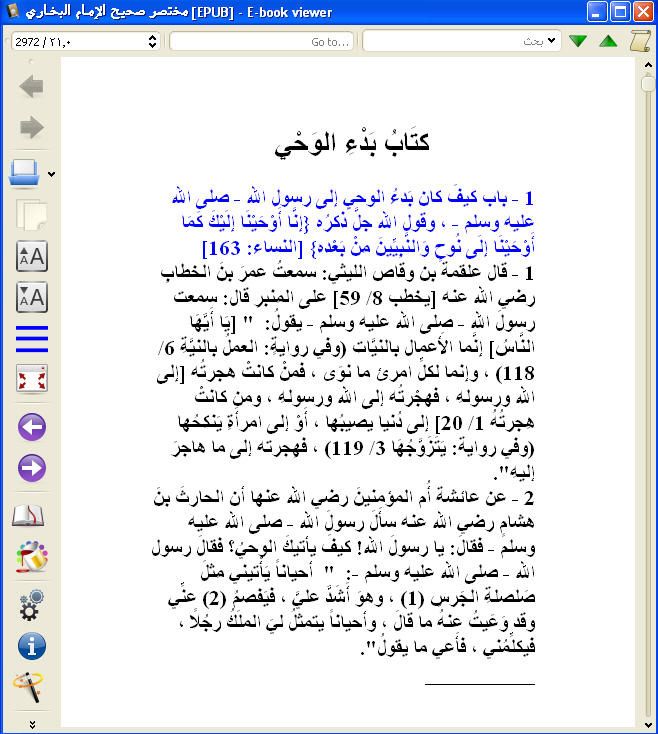Go to the next page

point(31,468)
